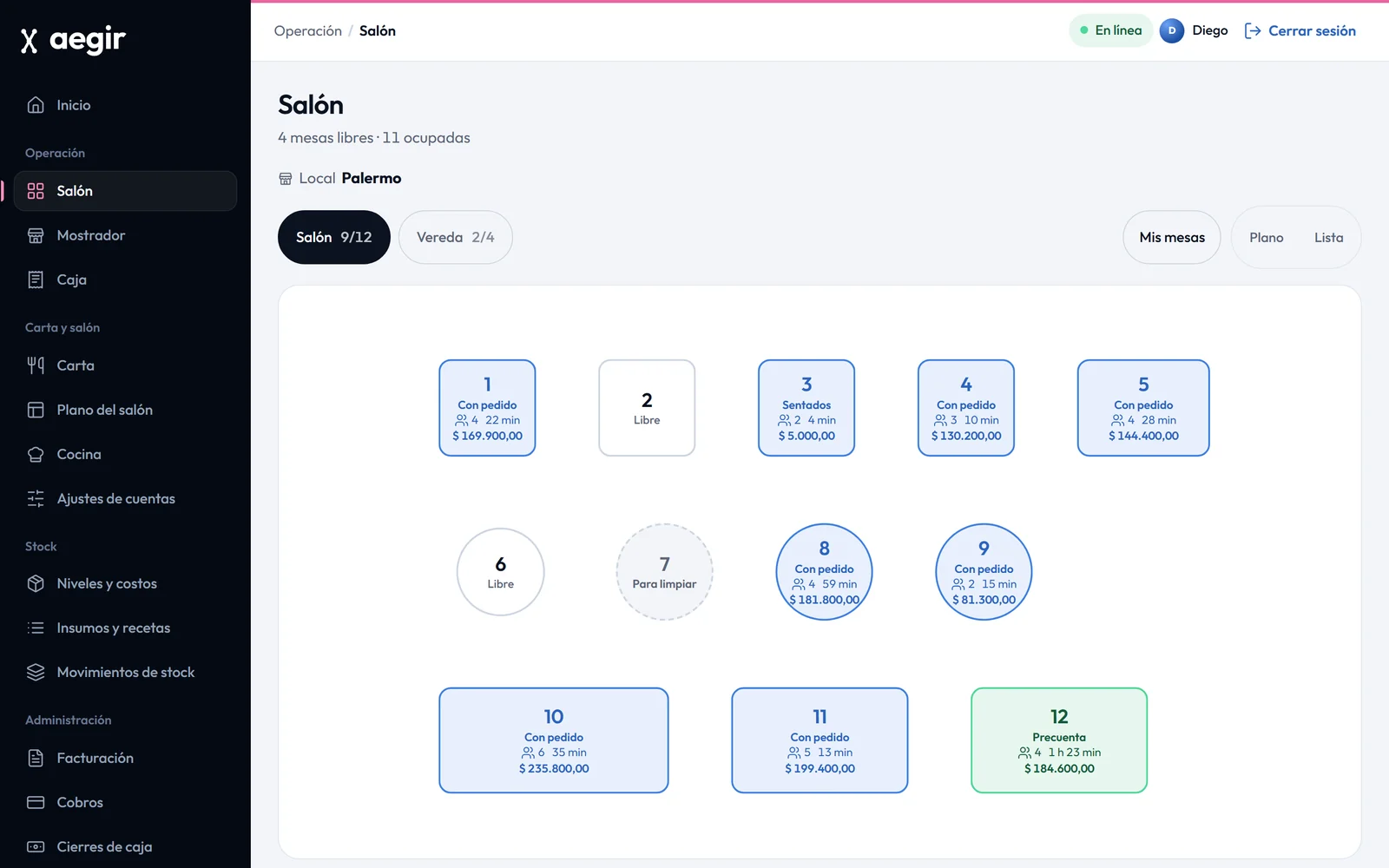Click the Cerrar sesión link
Screen dimensions: 1389x868
1300,30
